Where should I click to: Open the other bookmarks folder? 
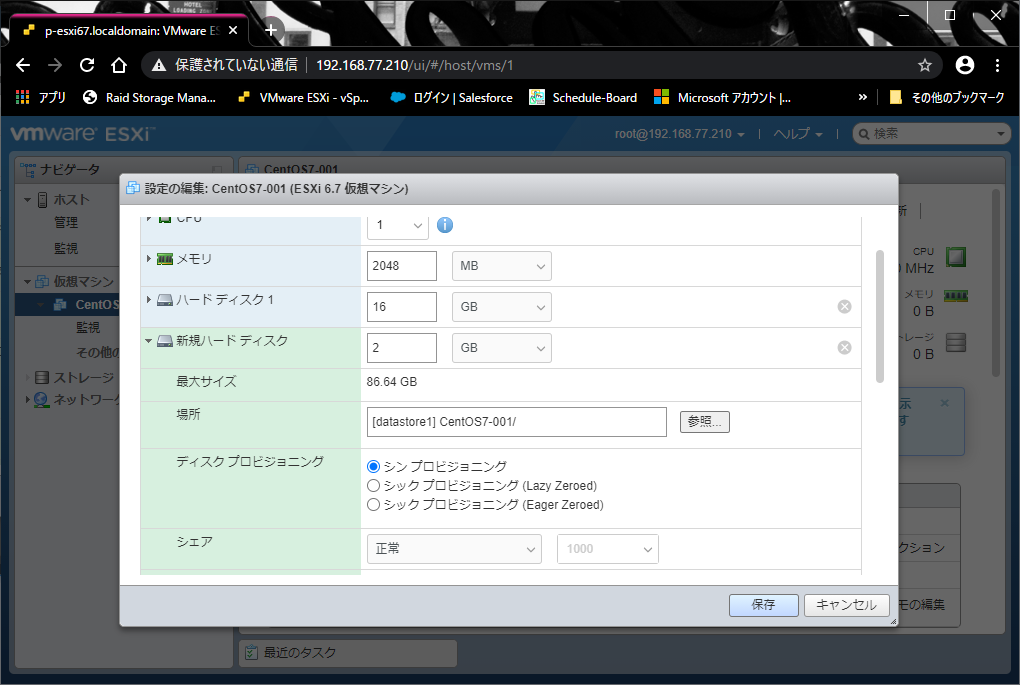point(946,98)
